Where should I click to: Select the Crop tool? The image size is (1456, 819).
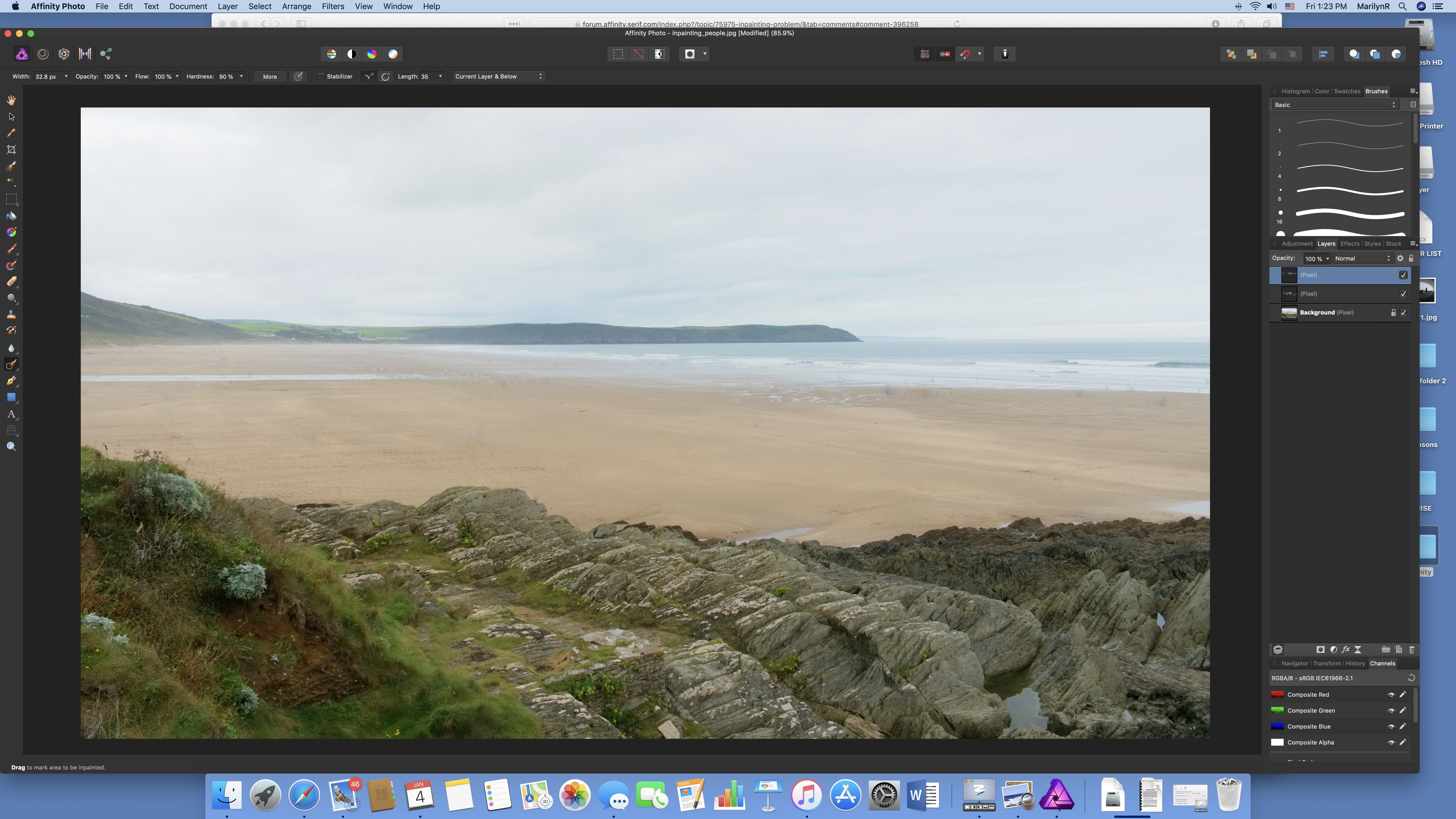pos(11,149)
